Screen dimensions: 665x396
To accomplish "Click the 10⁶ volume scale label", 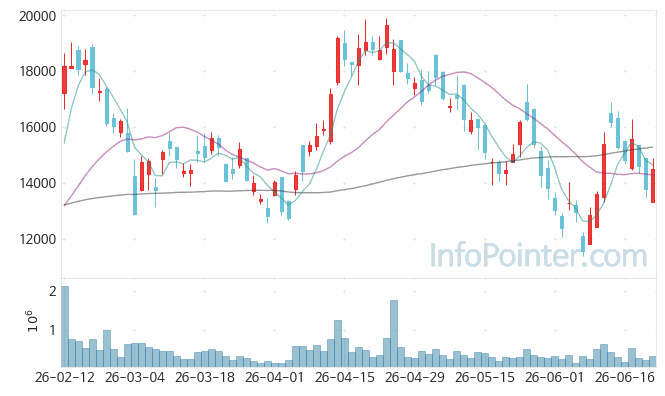I will [32, 321].
